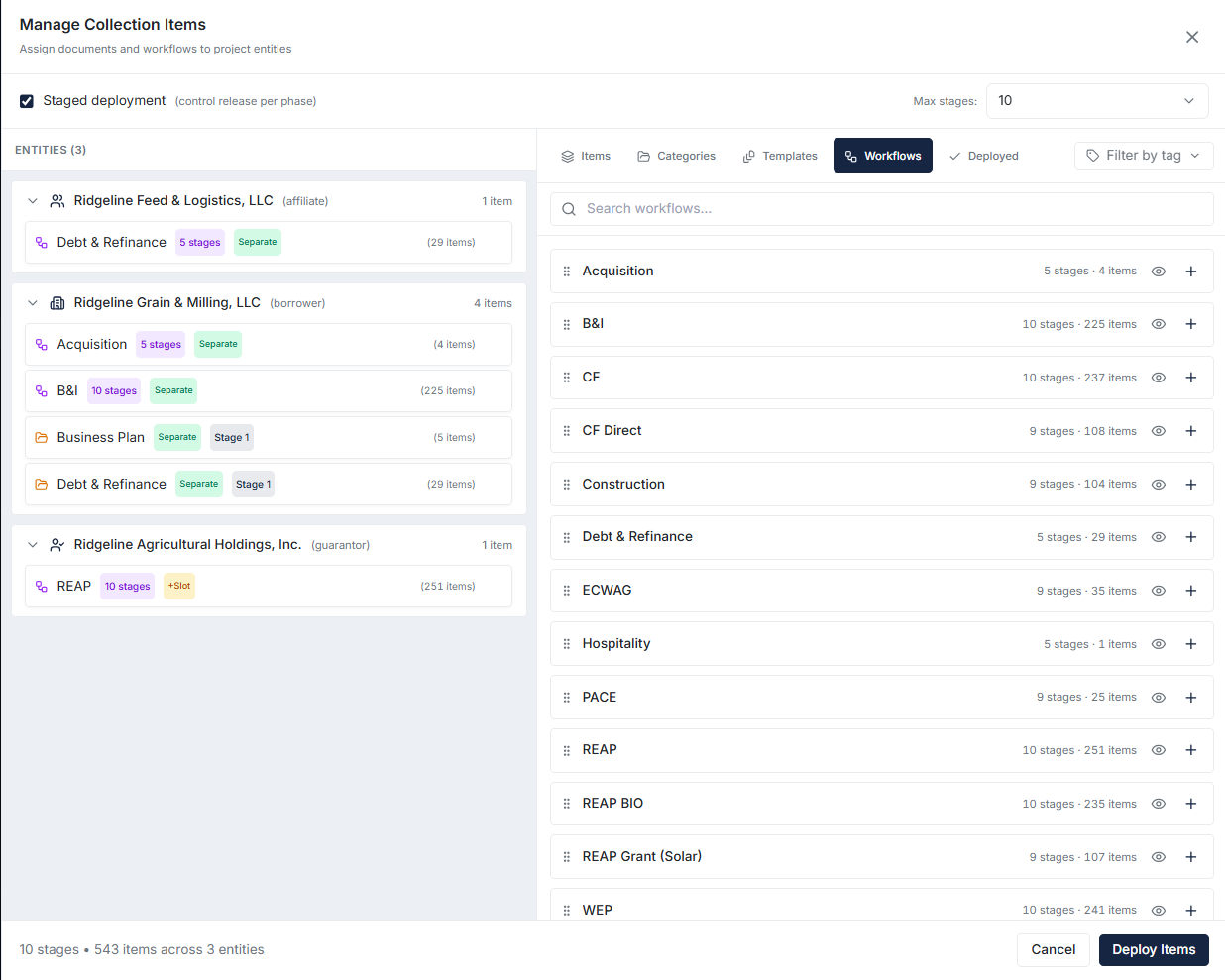This screenshot has height=980, width=1225.
Task: Collapse the Ridgeline Grain & Milling entity
Action: (x=32, y=302)
